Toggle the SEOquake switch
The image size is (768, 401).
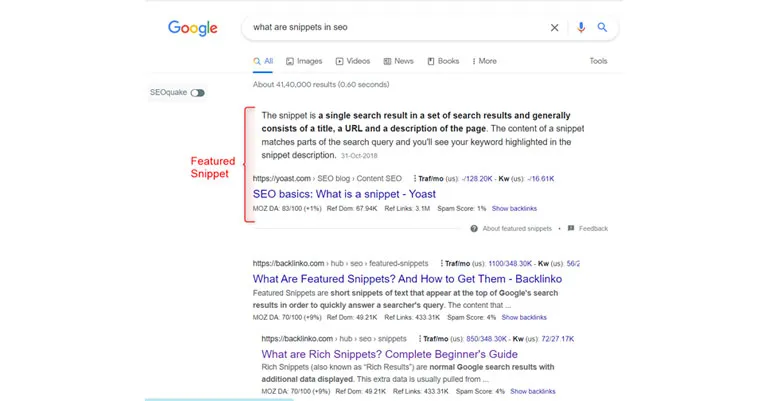[x=197, y=93]
